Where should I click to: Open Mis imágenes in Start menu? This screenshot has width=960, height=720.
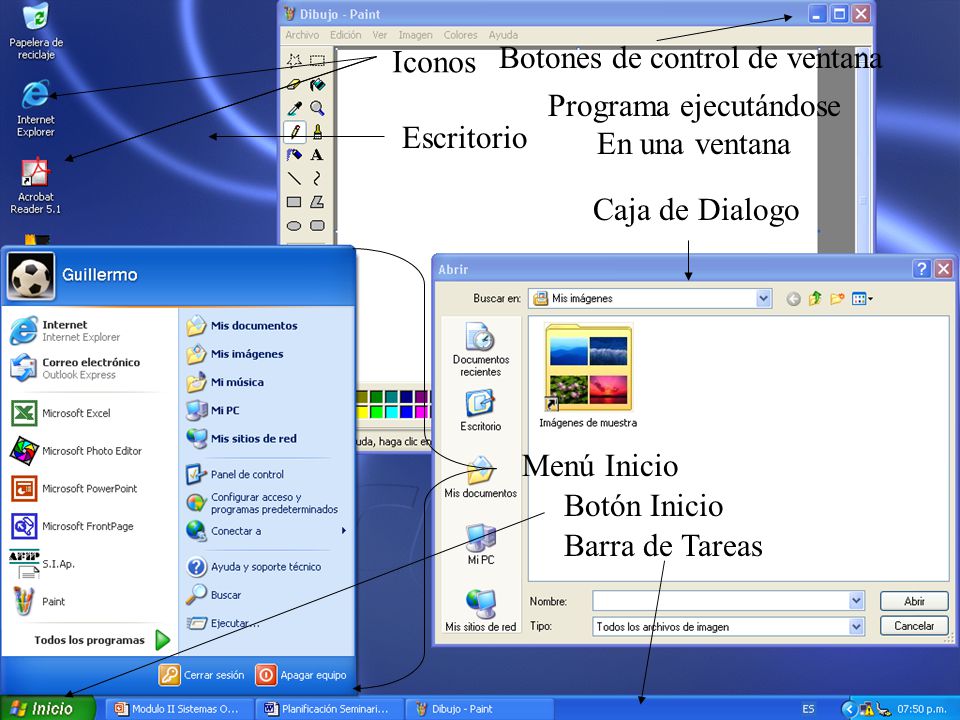(x=235, y=354)
